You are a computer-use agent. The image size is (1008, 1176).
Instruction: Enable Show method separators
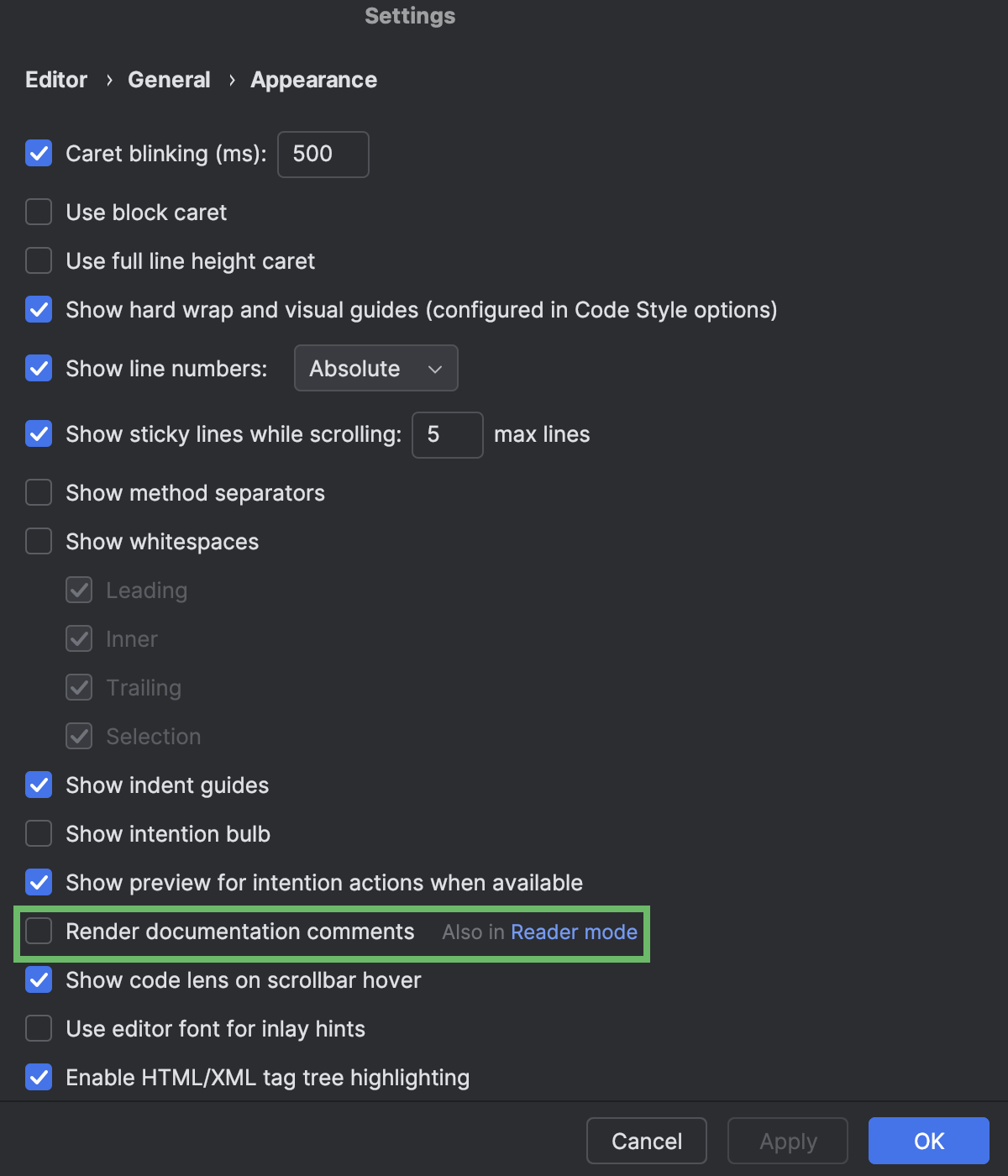coord(39,492)
